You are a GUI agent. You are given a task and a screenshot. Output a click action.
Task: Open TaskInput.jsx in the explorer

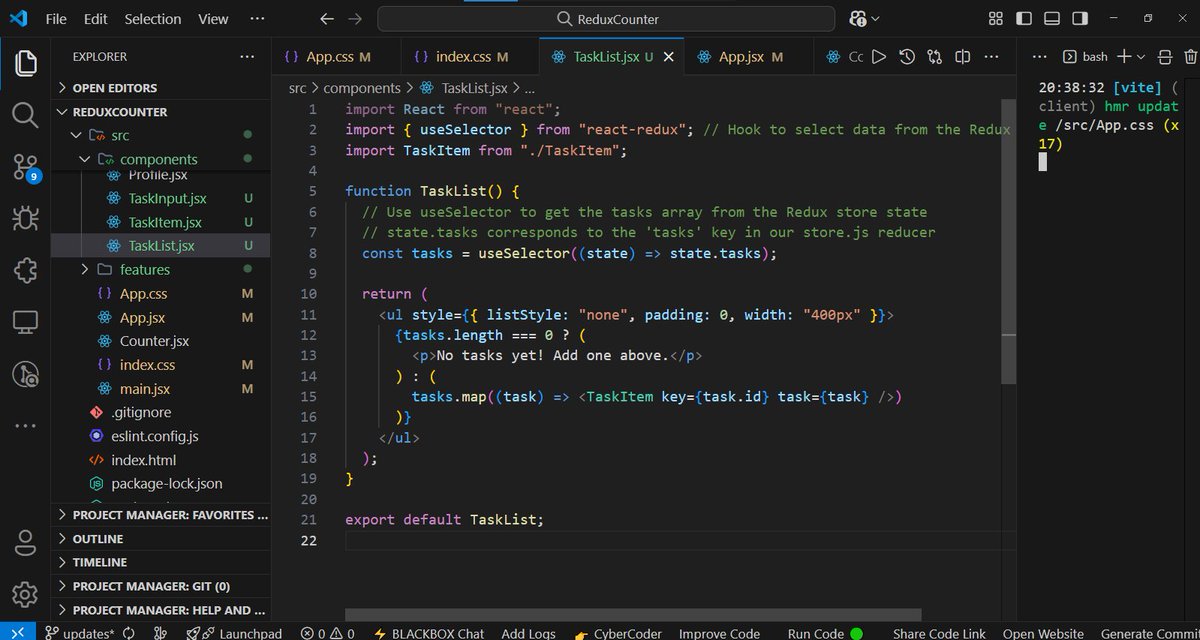[x=160, y=198]
